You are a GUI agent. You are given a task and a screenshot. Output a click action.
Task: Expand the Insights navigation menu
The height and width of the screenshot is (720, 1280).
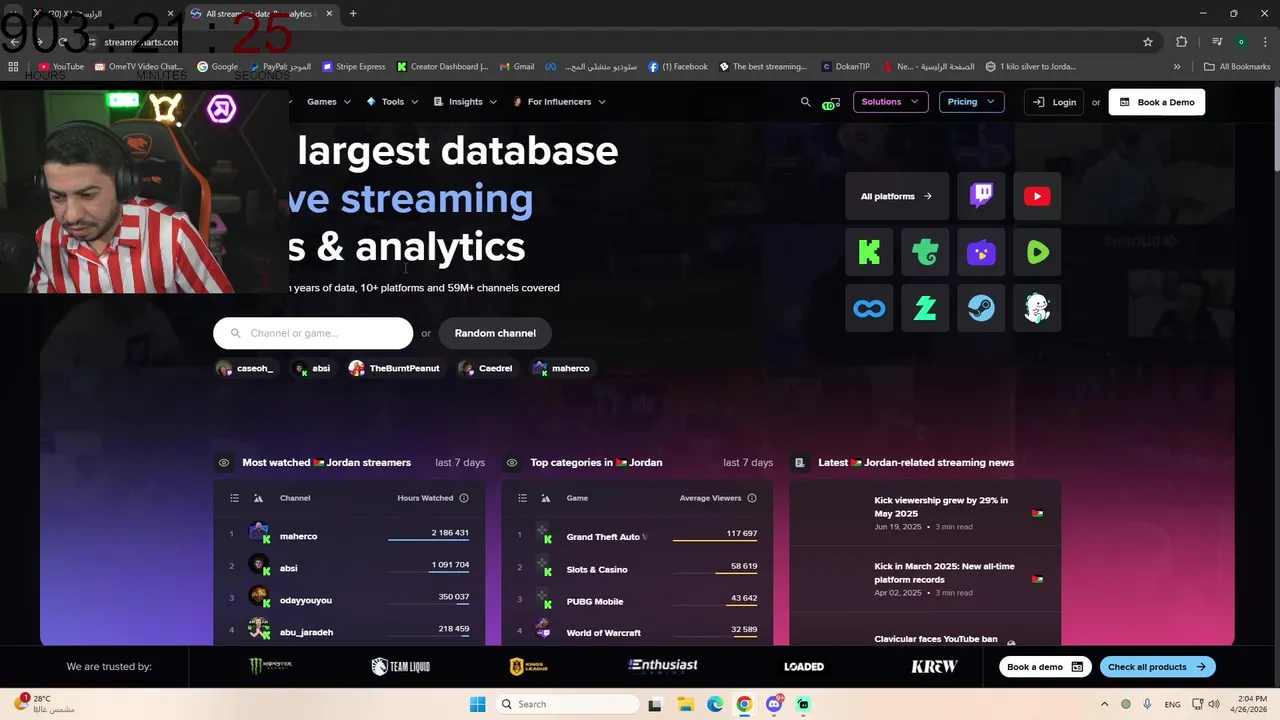coord(465,102)
